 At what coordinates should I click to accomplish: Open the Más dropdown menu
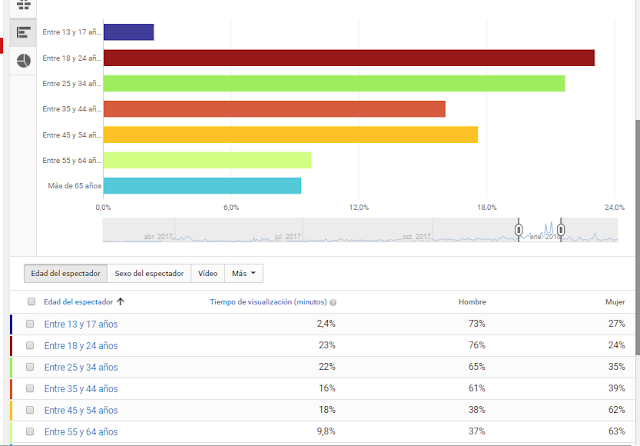click(245, 273)
